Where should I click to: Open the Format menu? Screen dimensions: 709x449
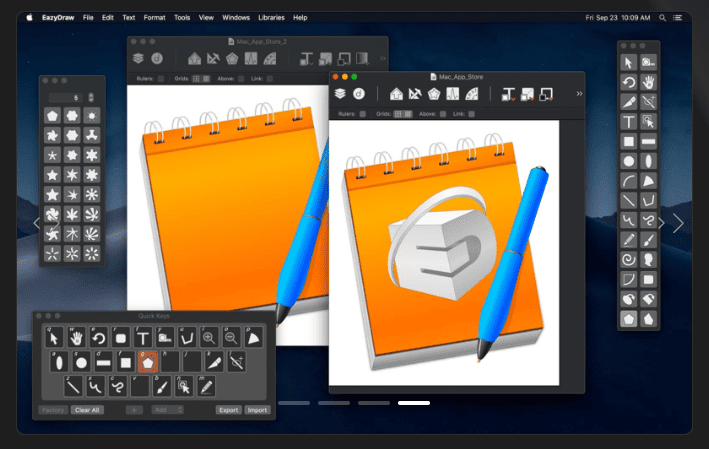click(x=154, y=18)
